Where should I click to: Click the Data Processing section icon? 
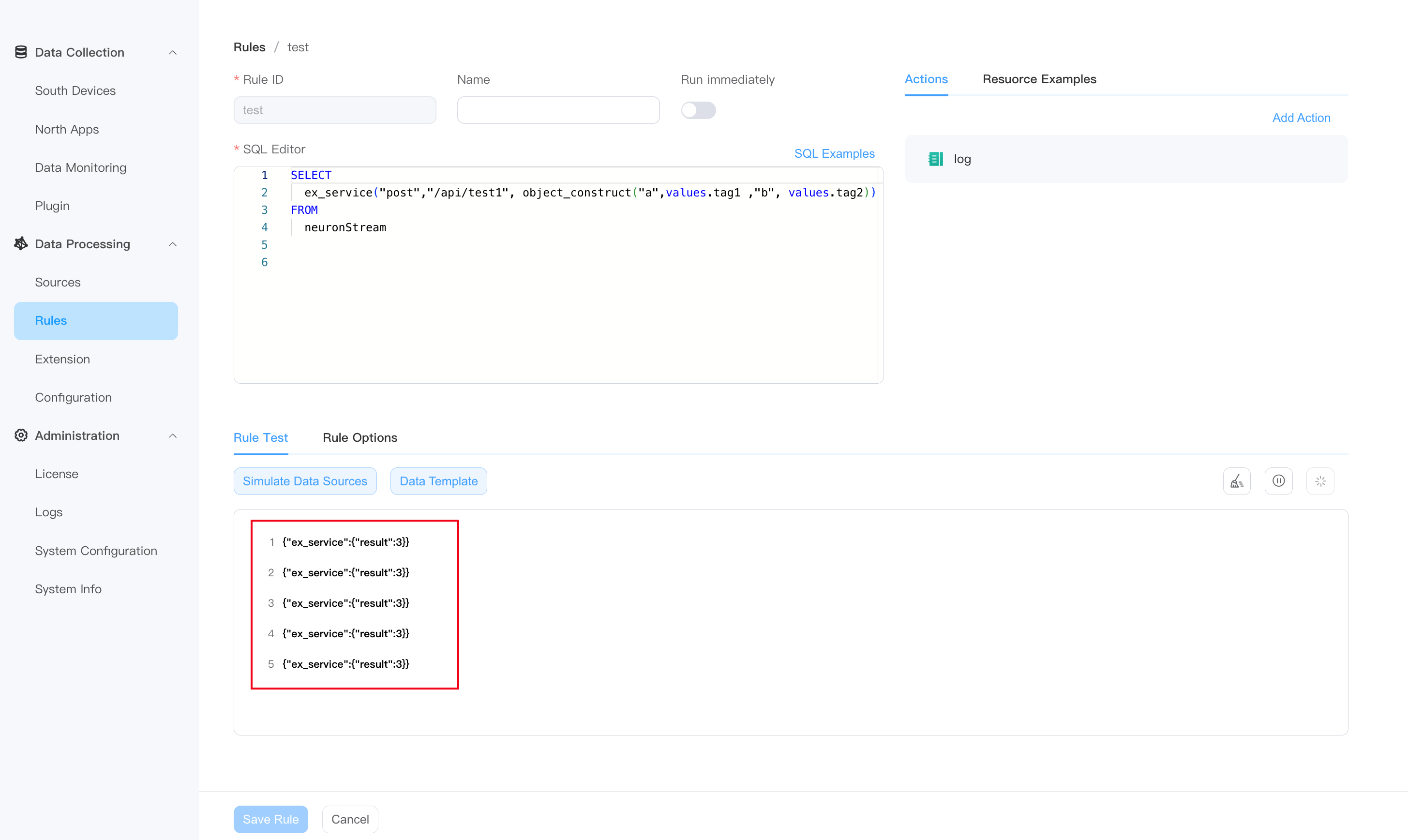click(21, 244)
